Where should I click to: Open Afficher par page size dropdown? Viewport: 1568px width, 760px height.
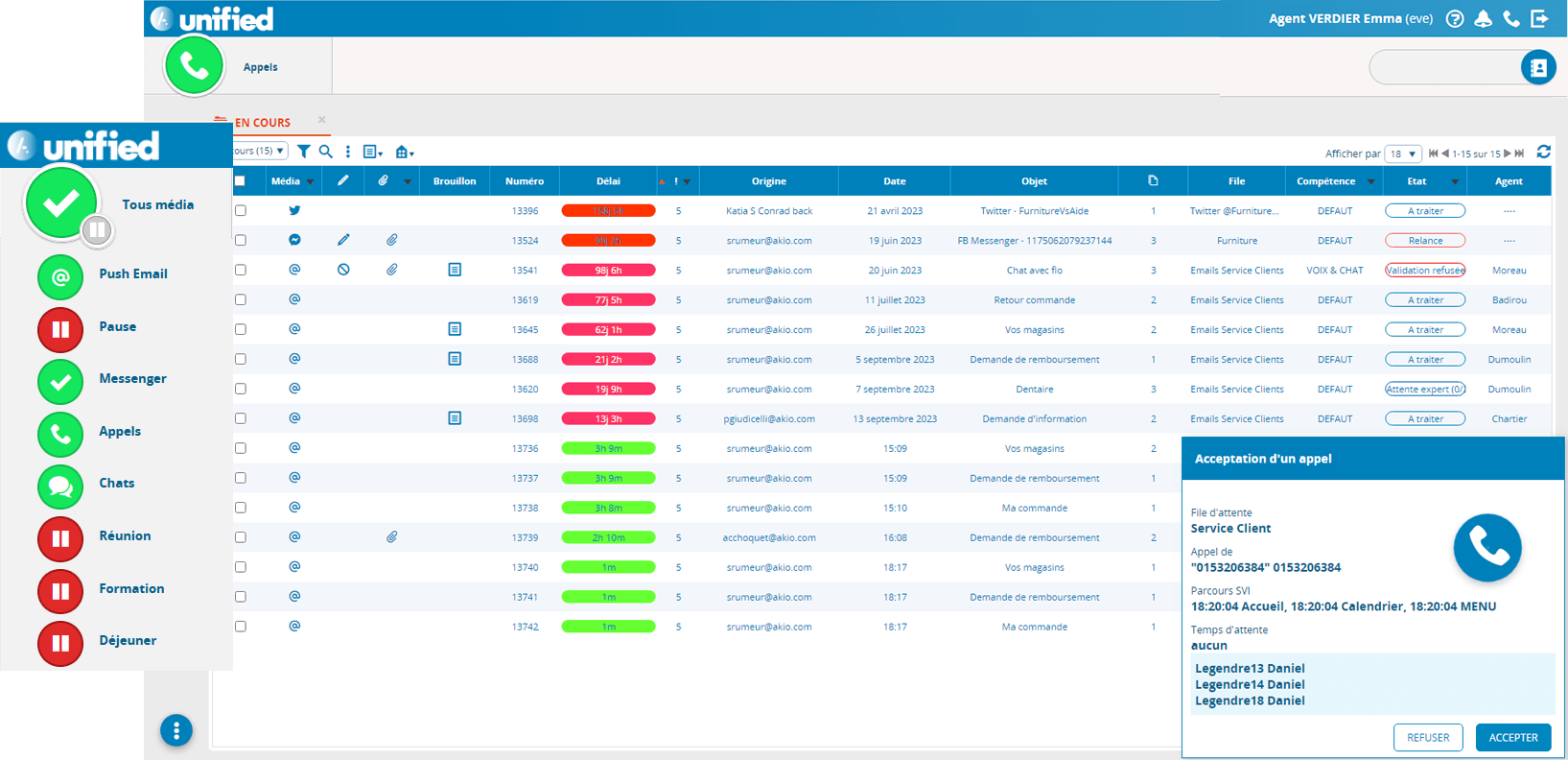click(1404, 154)
